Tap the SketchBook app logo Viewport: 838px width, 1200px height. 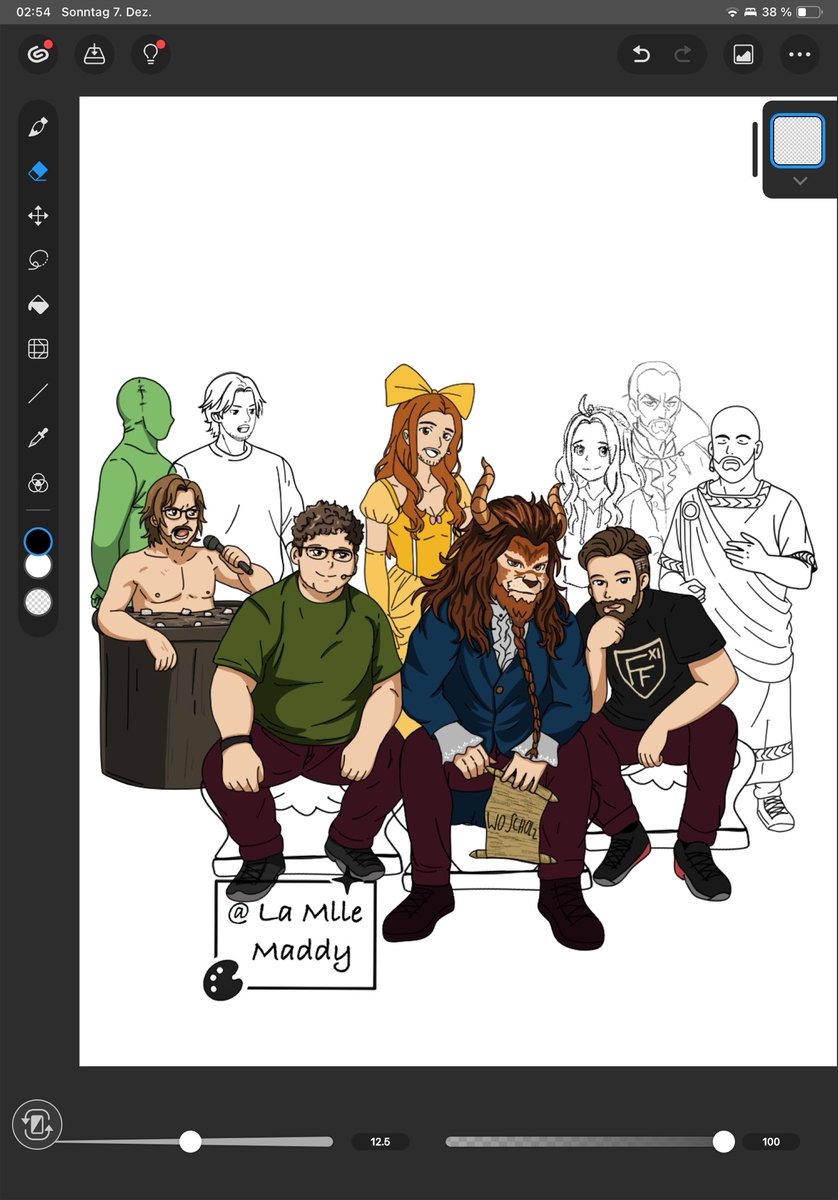click(x=38, y=54)
